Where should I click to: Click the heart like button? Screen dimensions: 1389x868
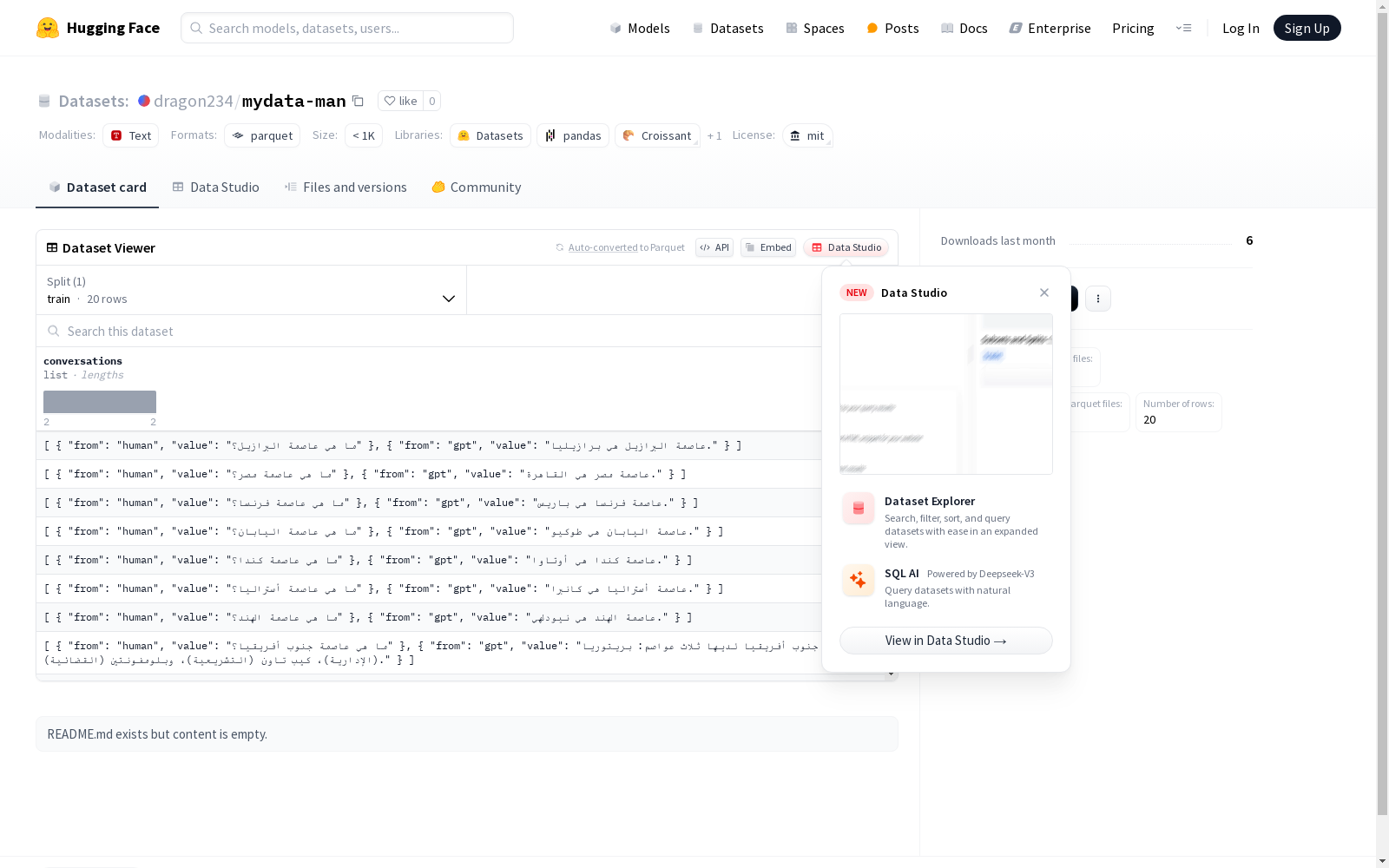point(400,101)
